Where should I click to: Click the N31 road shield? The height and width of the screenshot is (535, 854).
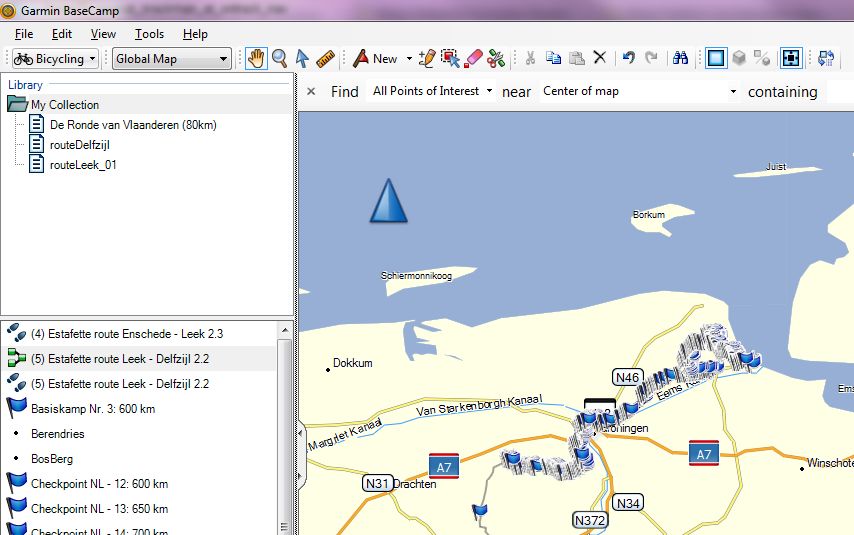tap(377, 484)
